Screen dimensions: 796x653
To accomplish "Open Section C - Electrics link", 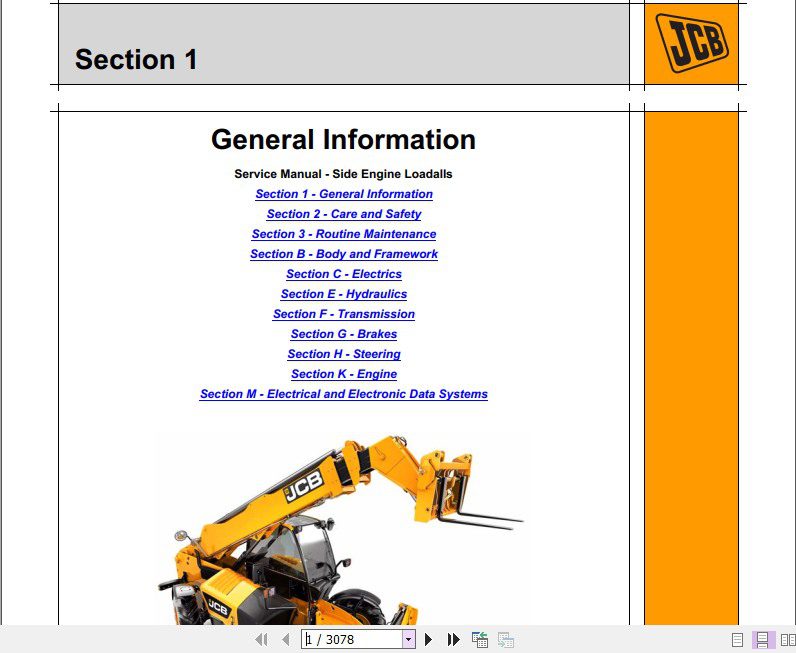I will [x=344, y=274].
